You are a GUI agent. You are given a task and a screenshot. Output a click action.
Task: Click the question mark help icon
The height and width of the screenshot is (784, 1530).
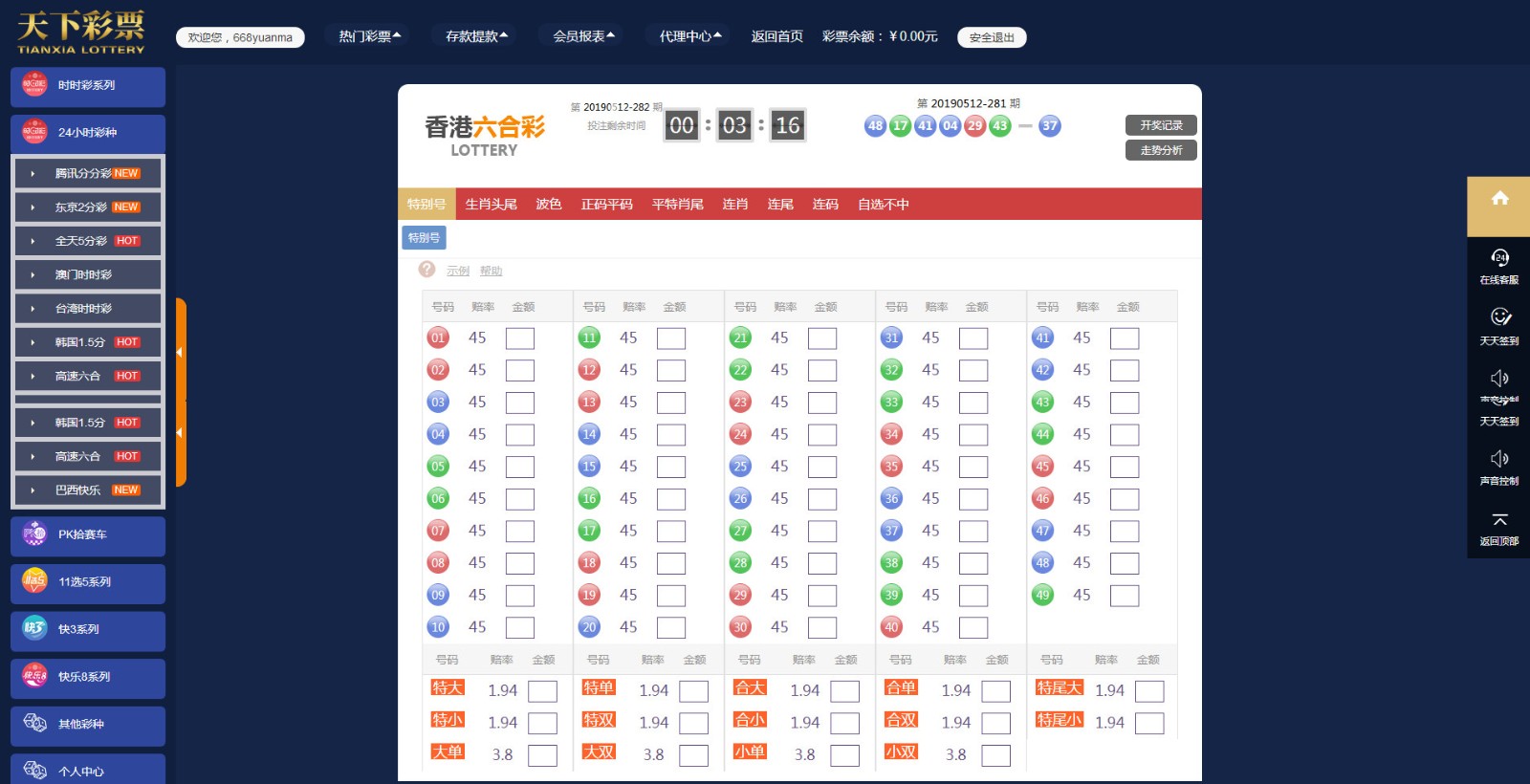[x=427, y=270]
